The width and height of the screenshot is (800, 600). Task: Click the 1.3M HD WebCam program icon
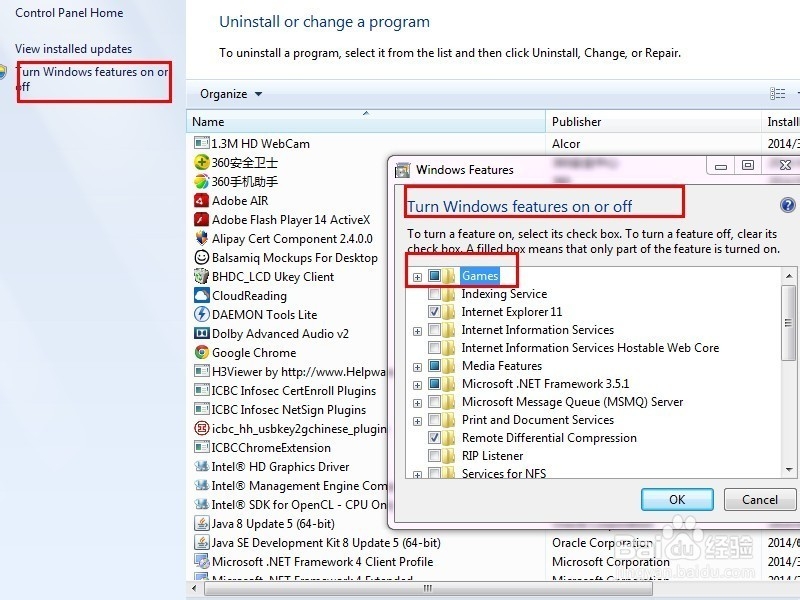click(202, 143)
